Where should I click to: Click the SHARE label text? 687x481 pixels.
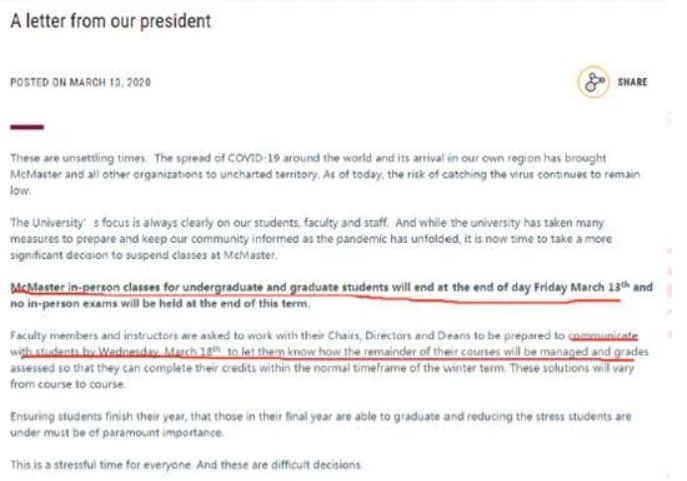[632, 83]
